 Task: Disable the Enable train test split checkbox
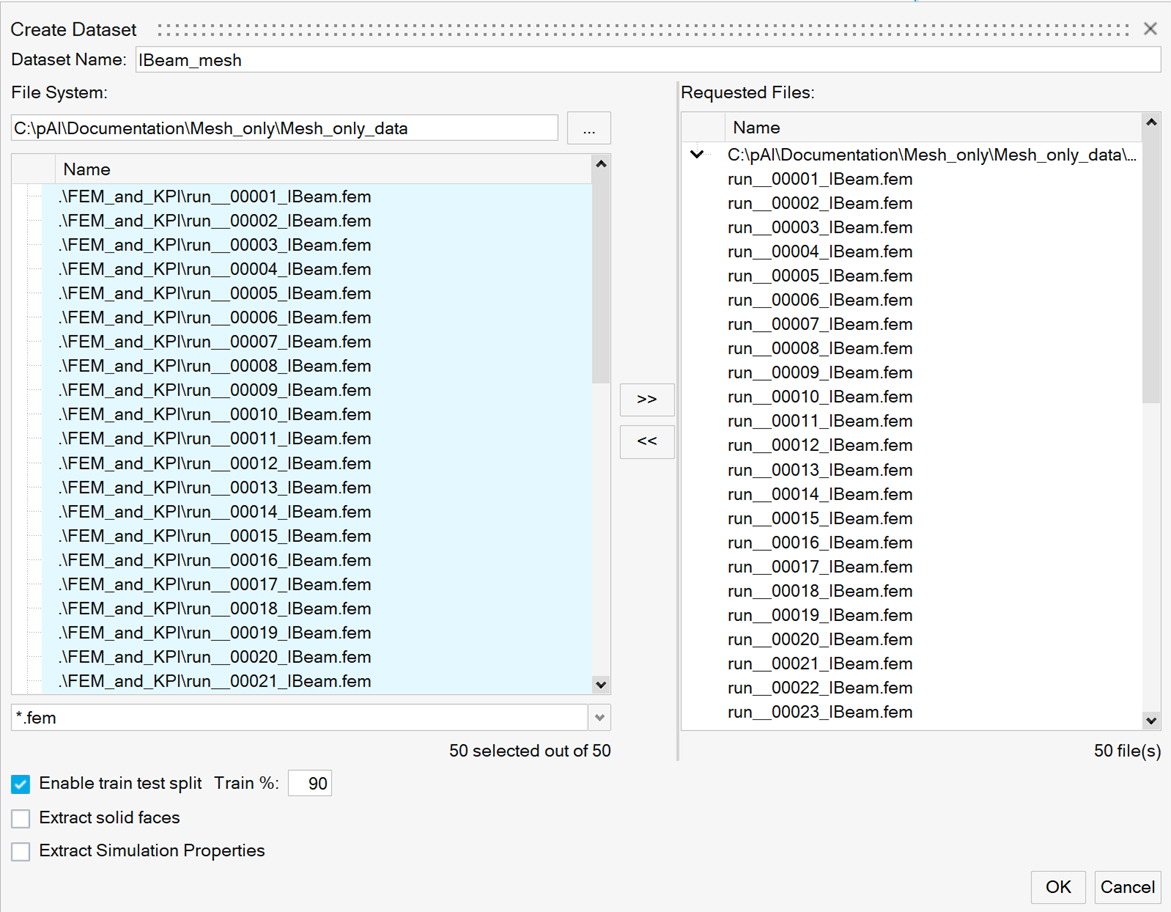coord(20,783)
